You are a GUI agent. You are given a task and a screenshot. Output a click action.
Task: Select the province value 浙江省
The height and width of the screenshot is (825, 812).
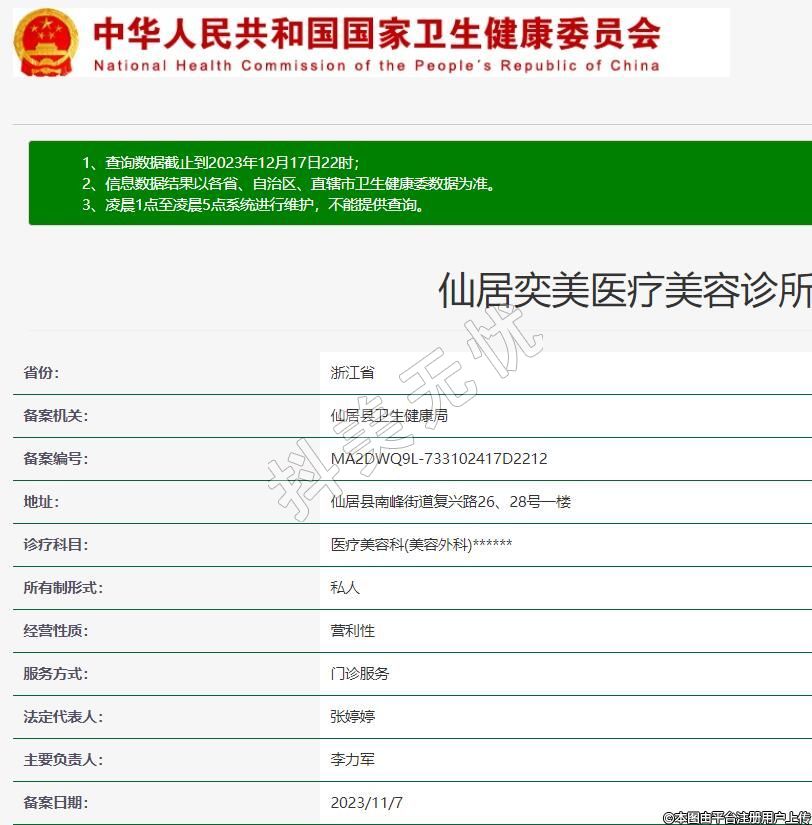tap(352, 373)
